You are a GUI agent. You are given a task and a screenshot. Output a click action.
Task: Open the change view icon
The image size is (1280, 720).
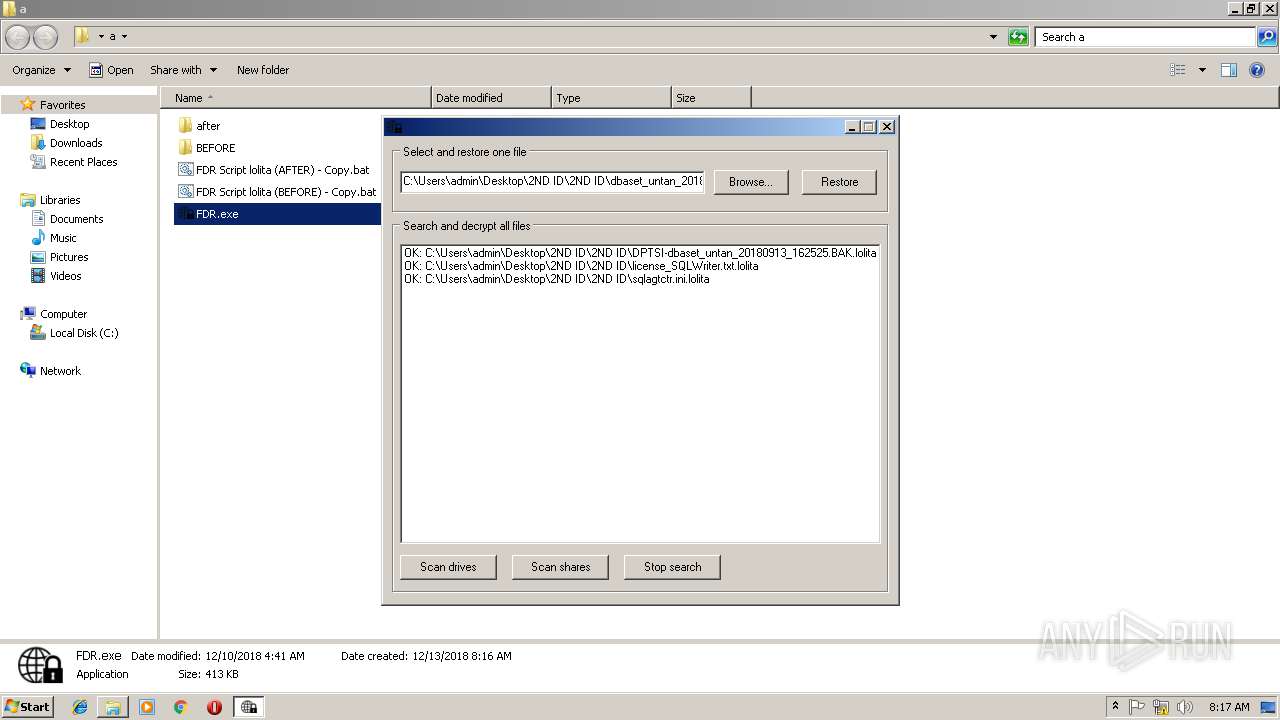coord(1178,70)
